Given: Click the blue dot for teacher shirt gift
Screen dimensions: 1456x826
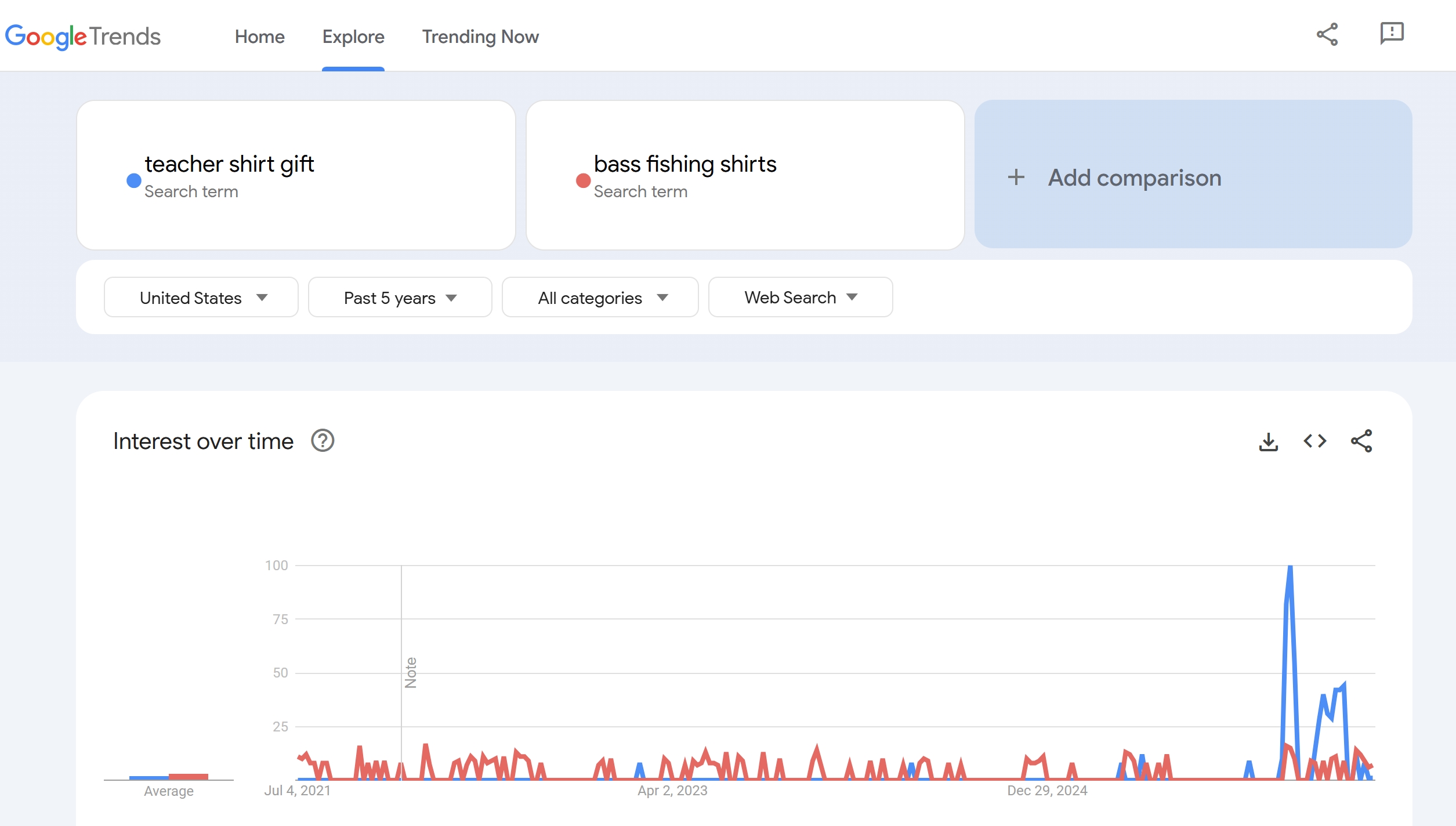Looking at the screenshot, I should [x=134, y=180].
